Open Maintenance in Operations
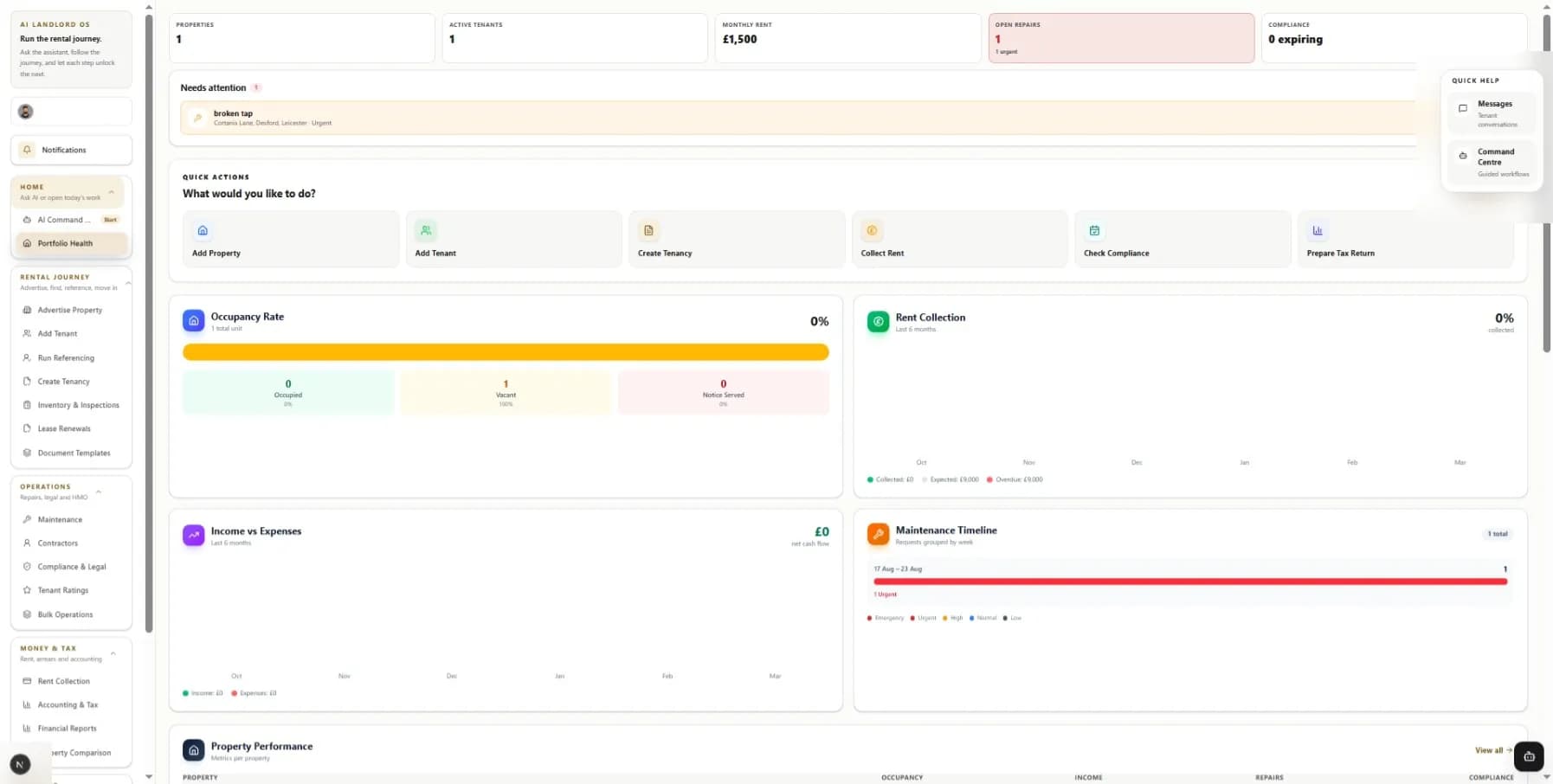 pos(72,519)
